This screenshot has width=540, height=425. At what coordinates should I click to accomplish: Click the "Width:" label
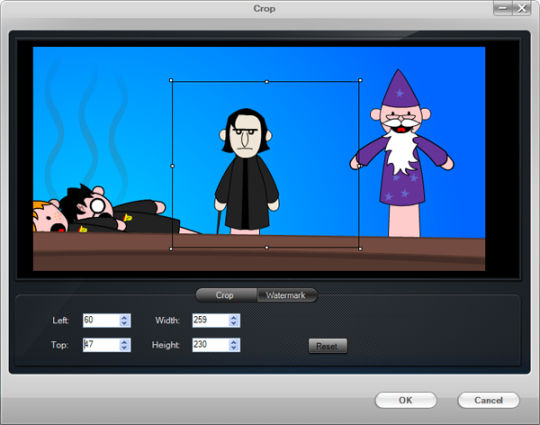pos(168,321)
